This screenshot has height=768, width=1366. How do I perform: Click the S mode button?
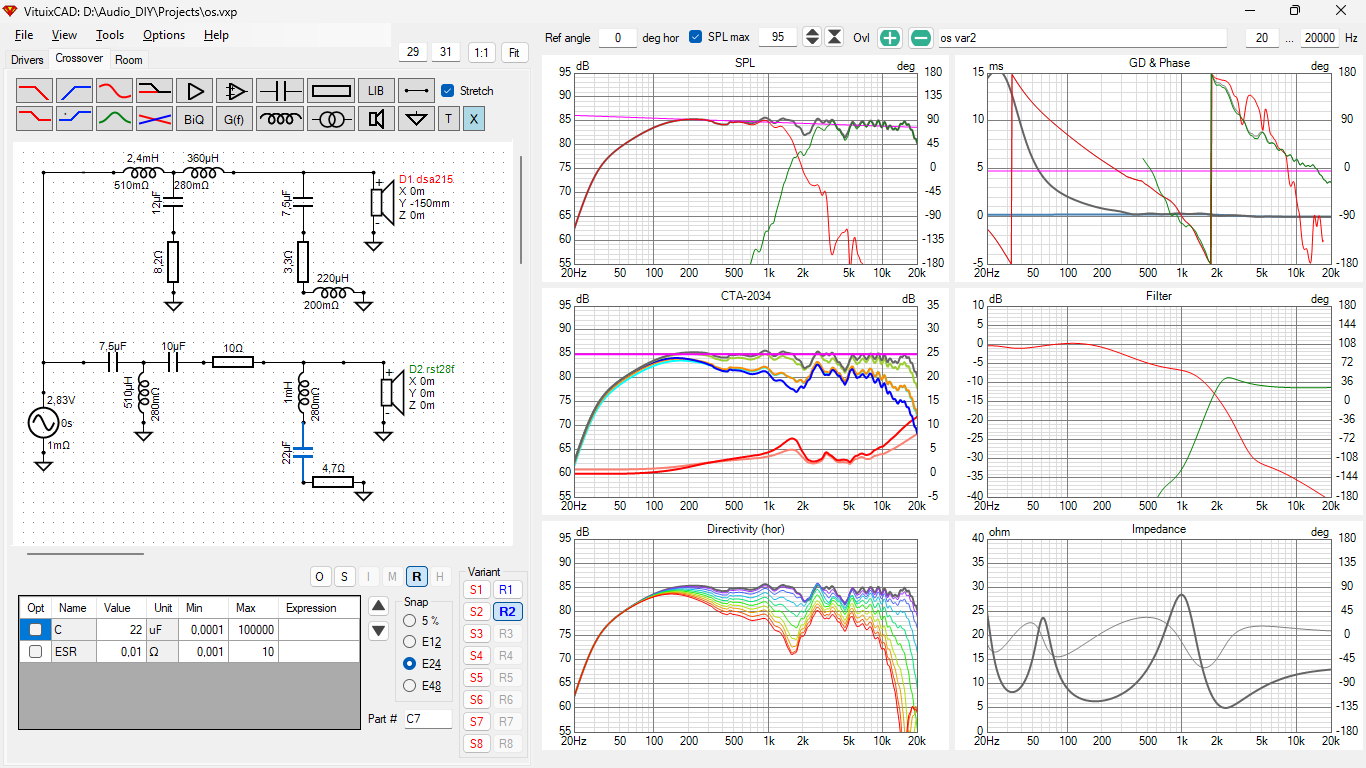click(344, 576)
